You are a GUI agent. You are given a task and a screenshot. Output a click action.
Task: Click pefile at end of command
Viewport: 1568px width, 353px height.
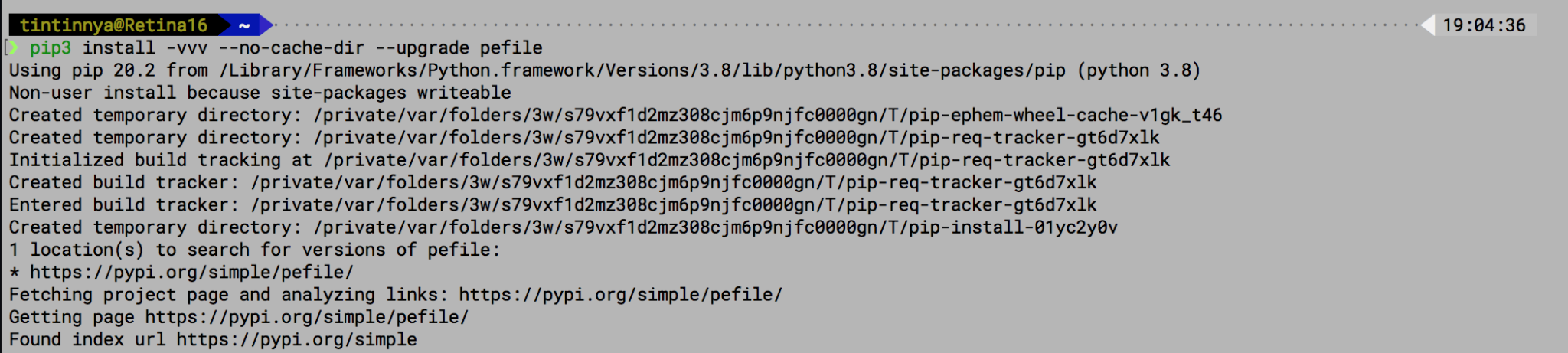pos(511,48)
